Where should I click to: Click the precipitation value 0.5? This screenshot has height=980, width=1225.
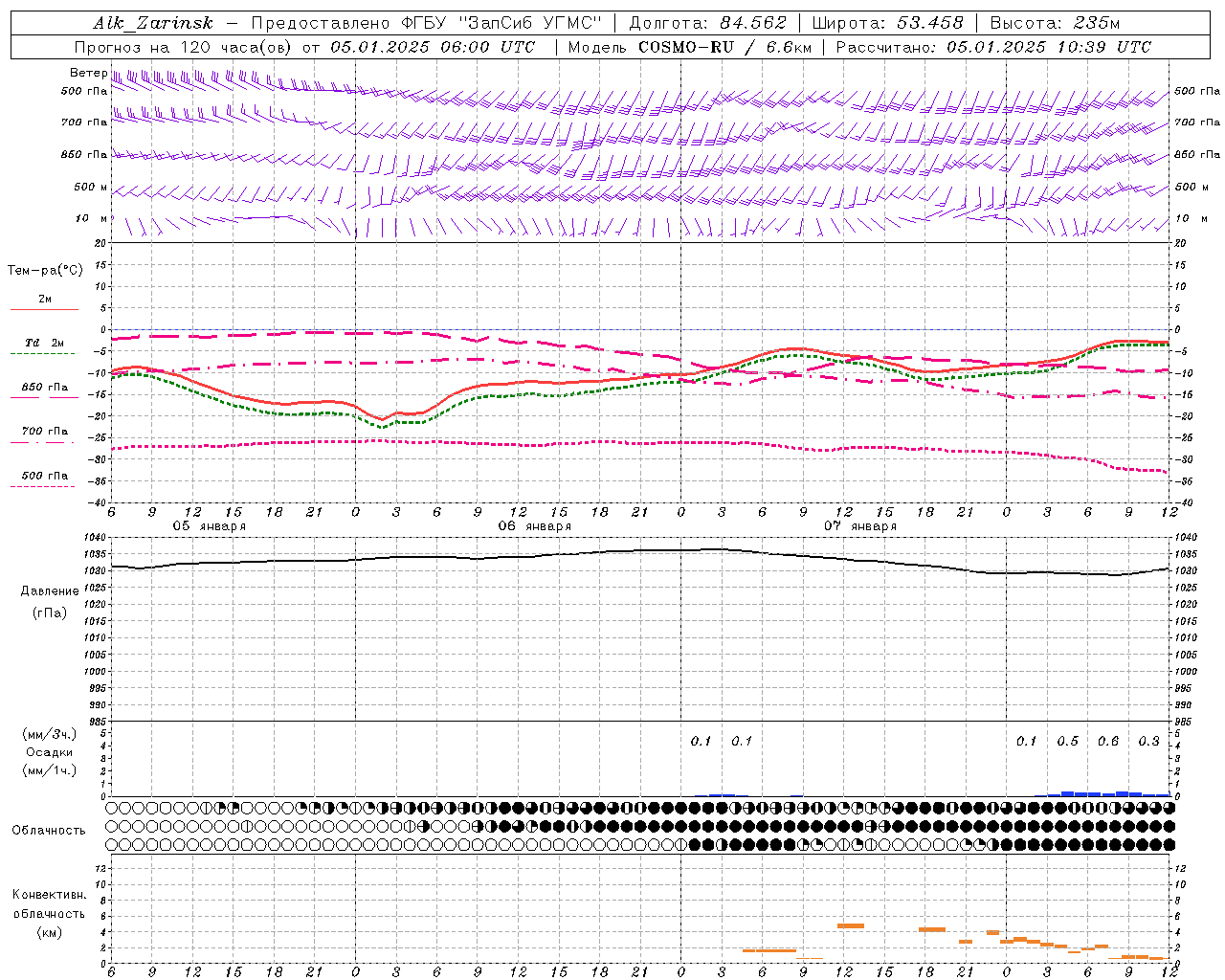point(1067,741)
